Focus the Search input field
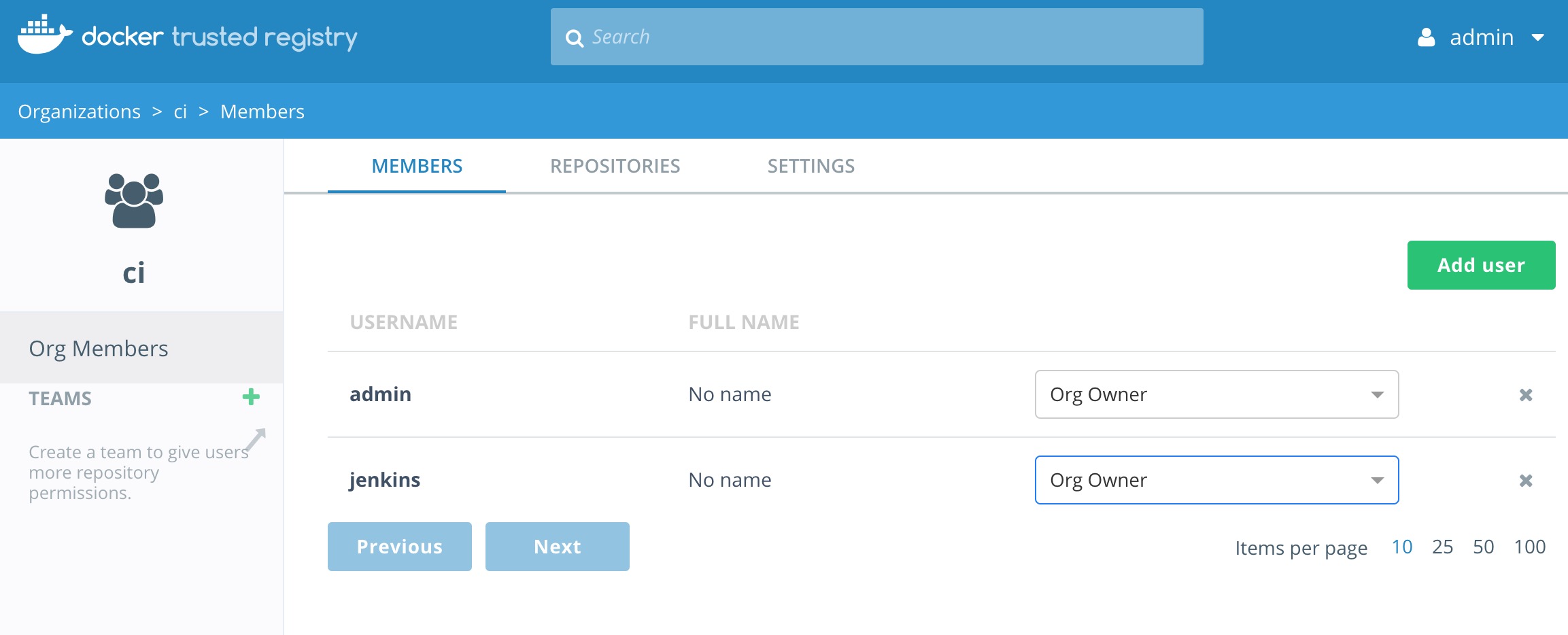 877,37
